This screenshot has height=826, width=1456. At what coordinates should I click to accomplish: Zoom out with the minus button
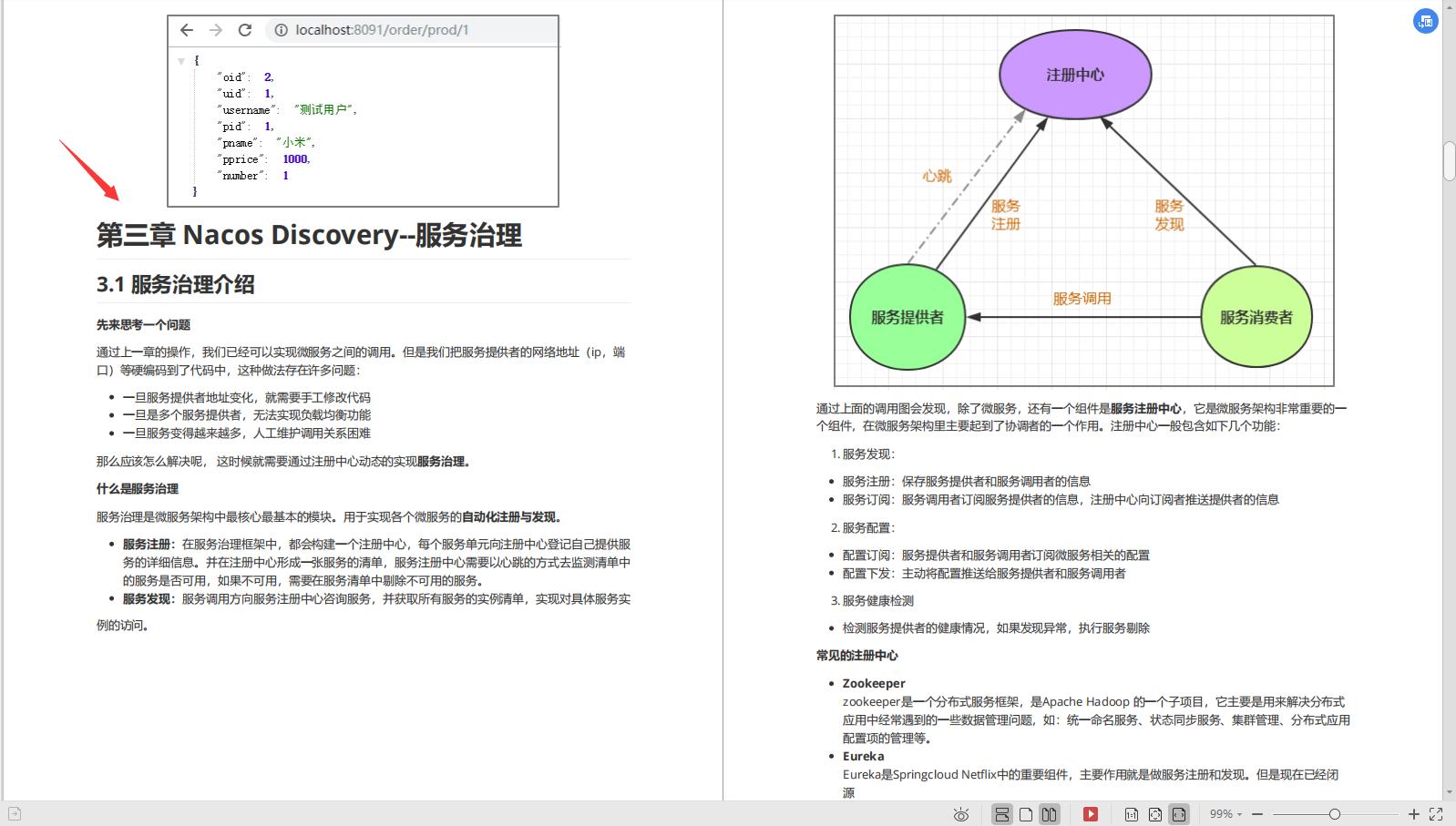tap(1257, 814)
